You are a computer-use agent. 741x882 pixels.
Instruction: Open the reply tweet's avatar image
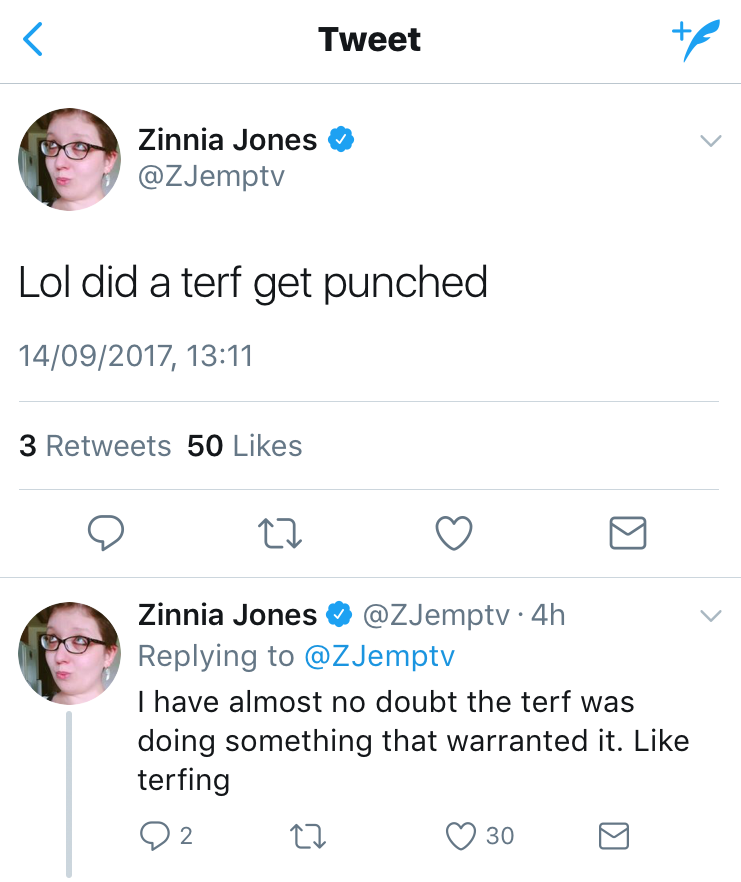[x=68, y=650]
